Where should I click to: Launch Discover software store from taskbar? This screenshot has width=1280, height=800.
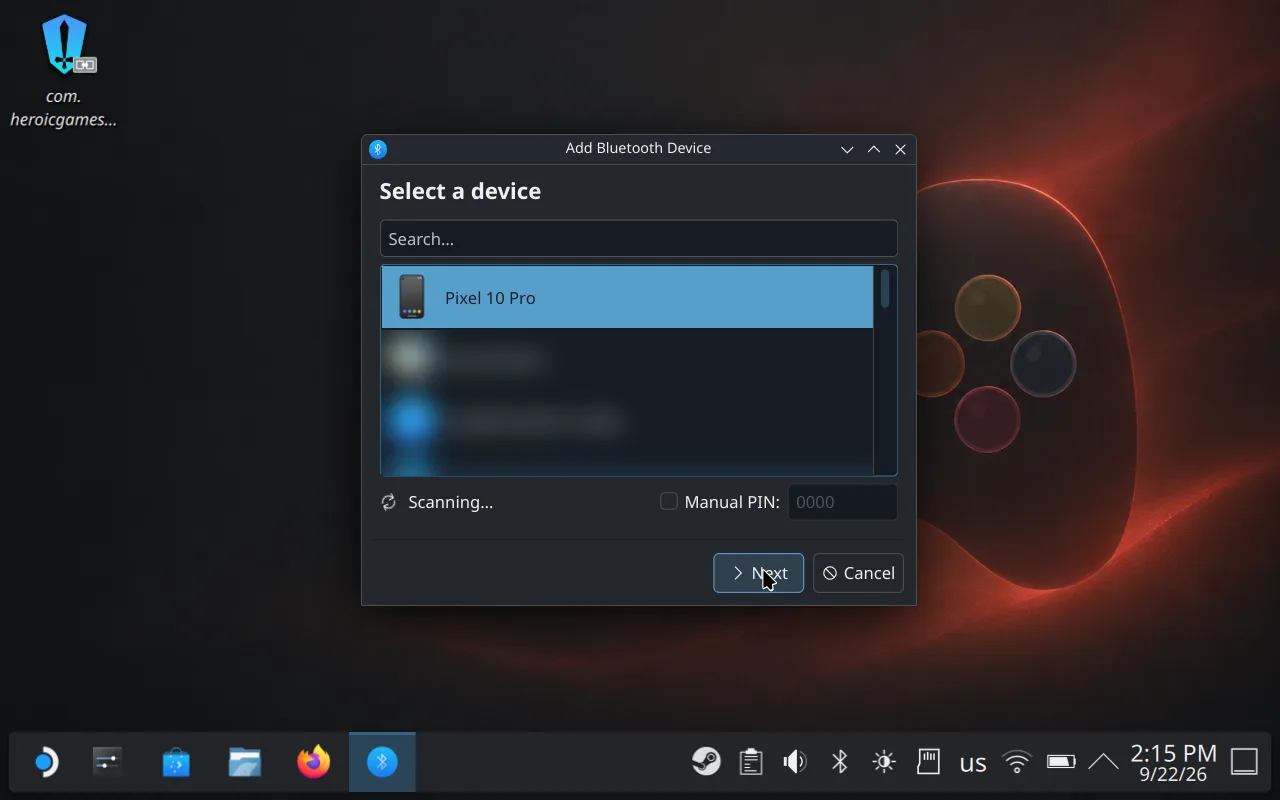coord(176,763)
